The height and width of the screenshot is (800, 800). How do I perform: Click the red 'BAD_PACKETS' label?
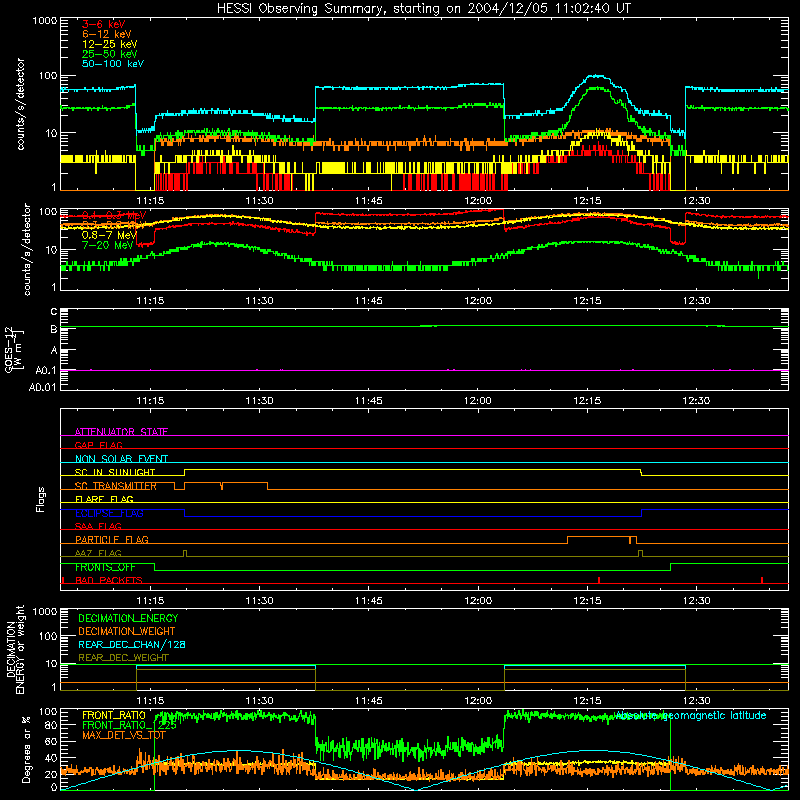coord(109,580)
